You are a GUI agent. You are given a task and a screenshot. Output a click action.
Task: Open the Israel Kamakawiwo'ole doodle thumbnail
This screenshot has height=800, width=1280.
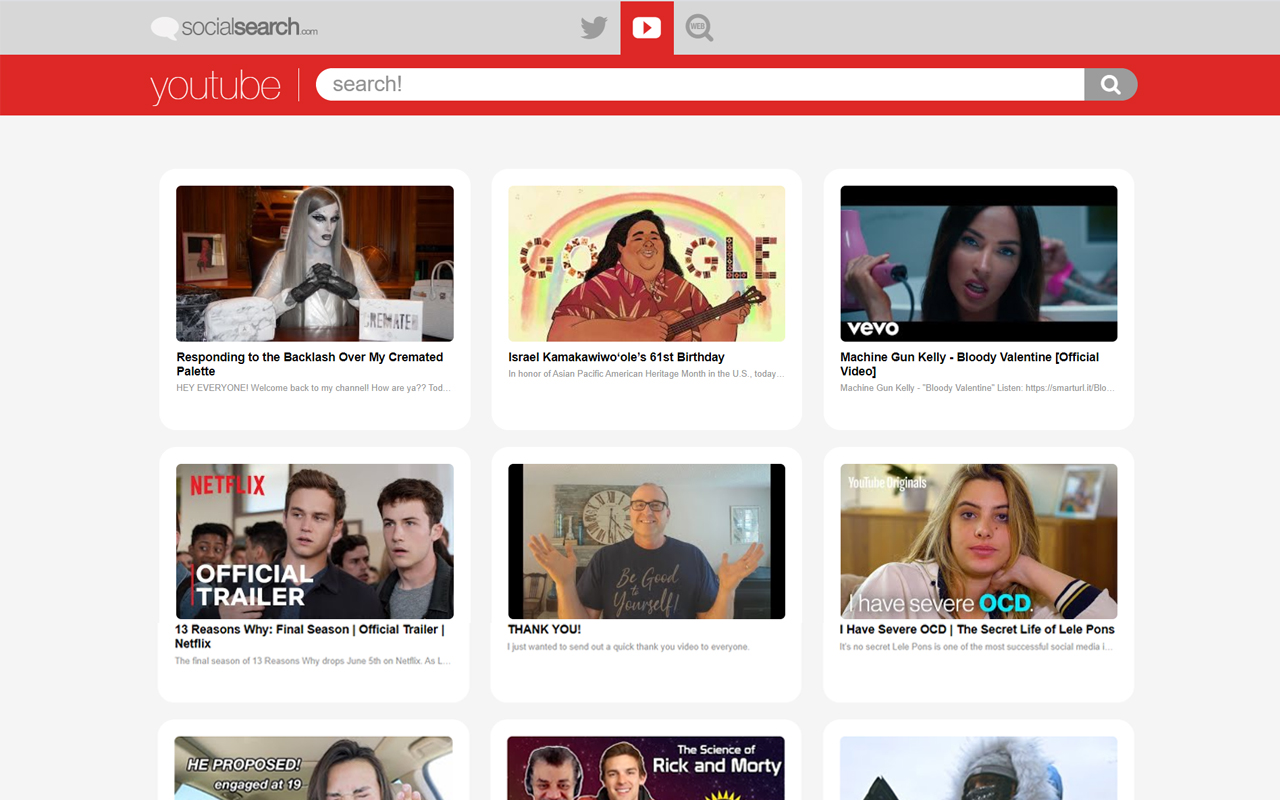click(x=647, y=264)
